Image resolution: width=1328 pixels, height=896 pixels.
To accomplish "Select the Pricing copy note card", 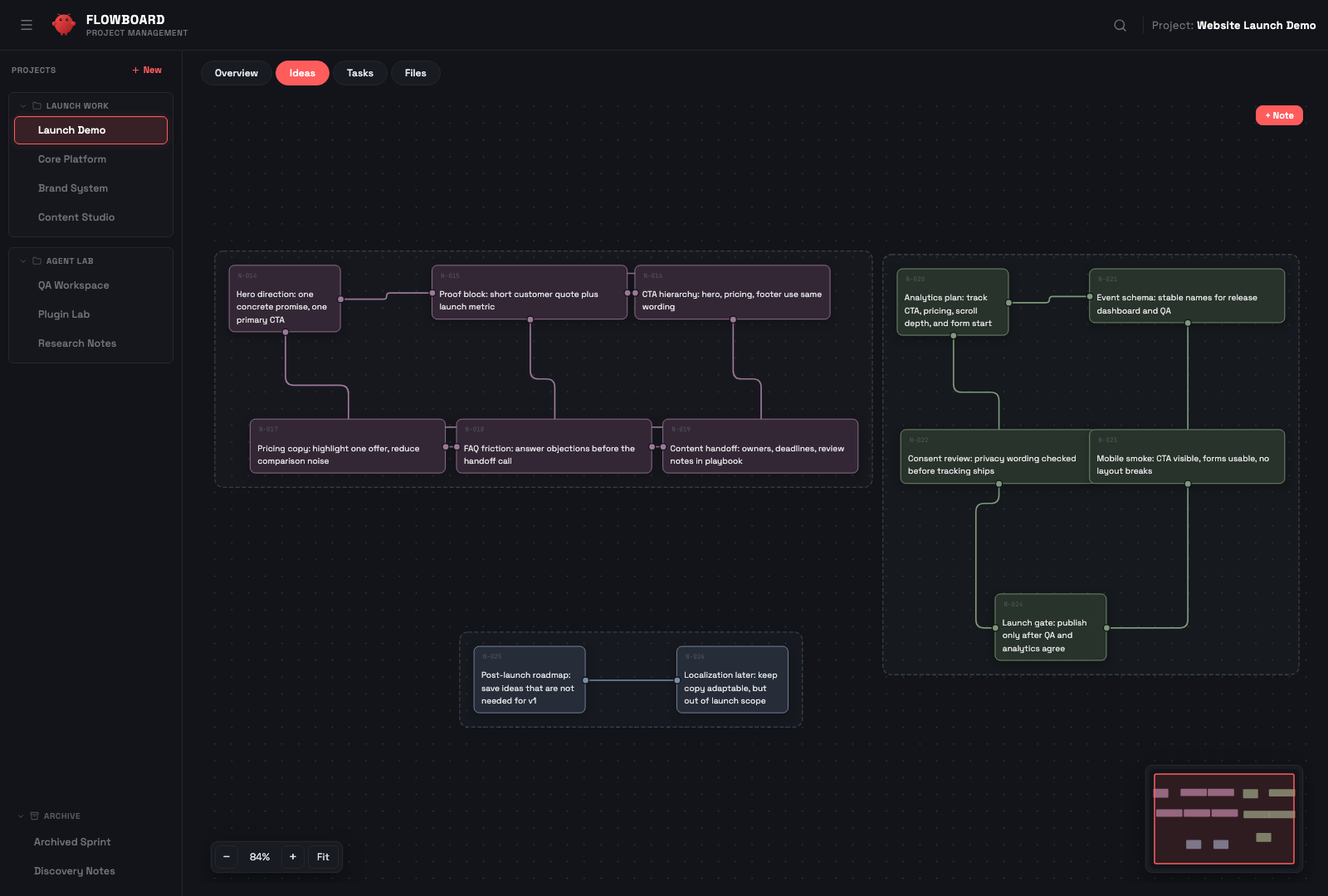I will tap(348, 446).
